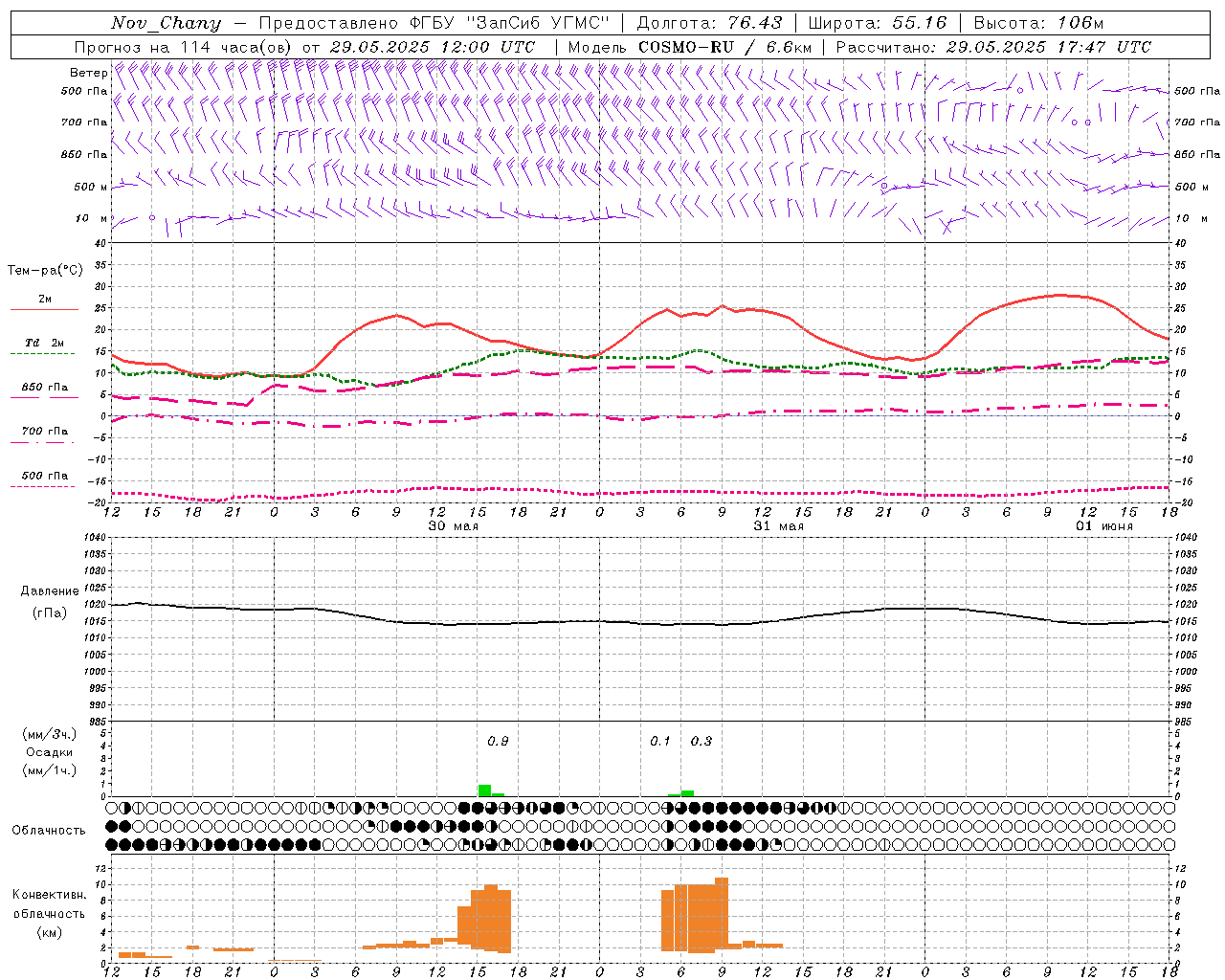Screen dimensions: 1225x980
Task: Click the '01 июня' date label
Action: pyautogui.click(x=1103, y=526)
